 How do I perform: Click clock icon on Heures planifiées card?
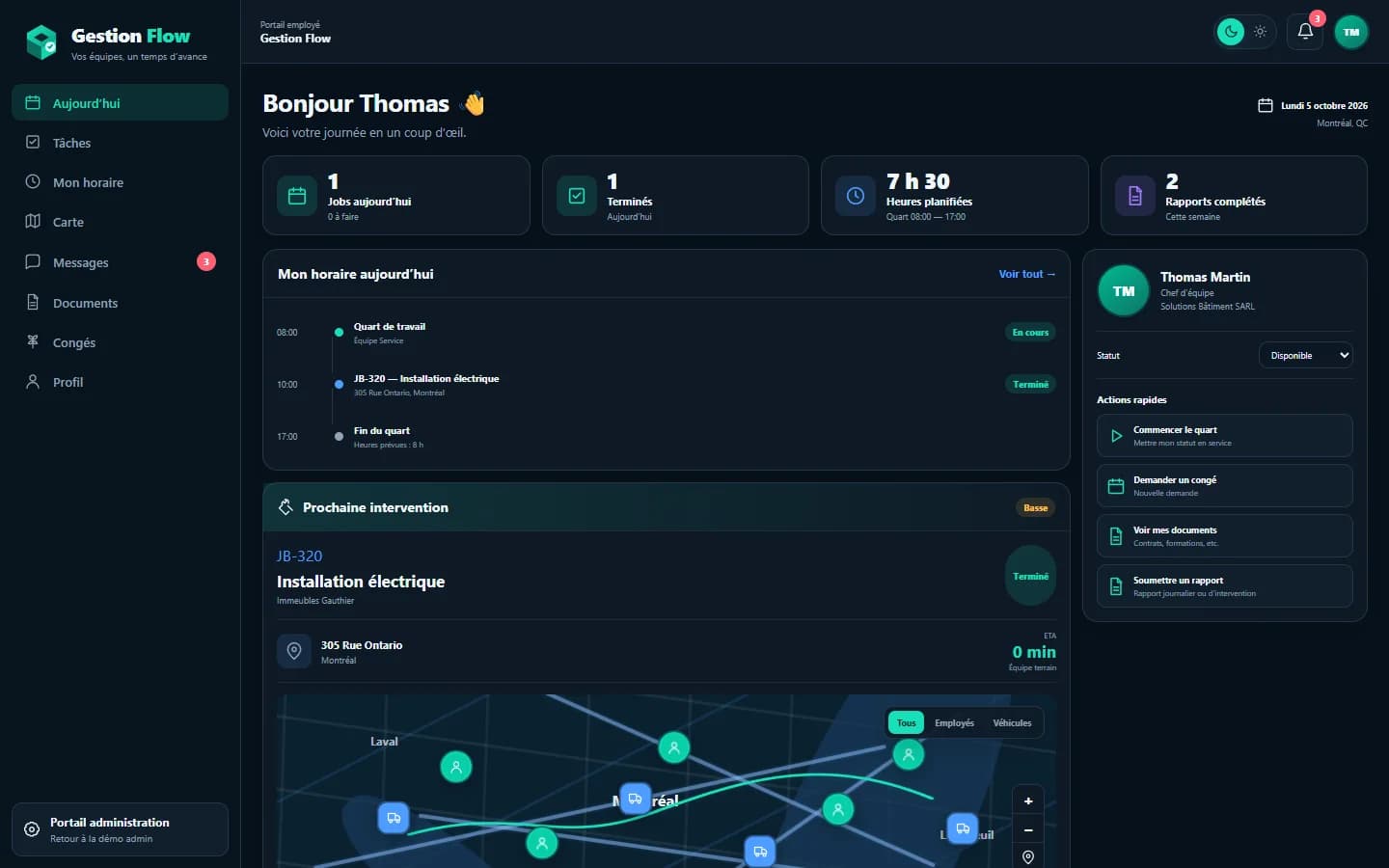pyautogui.click(x=856, y=196)
